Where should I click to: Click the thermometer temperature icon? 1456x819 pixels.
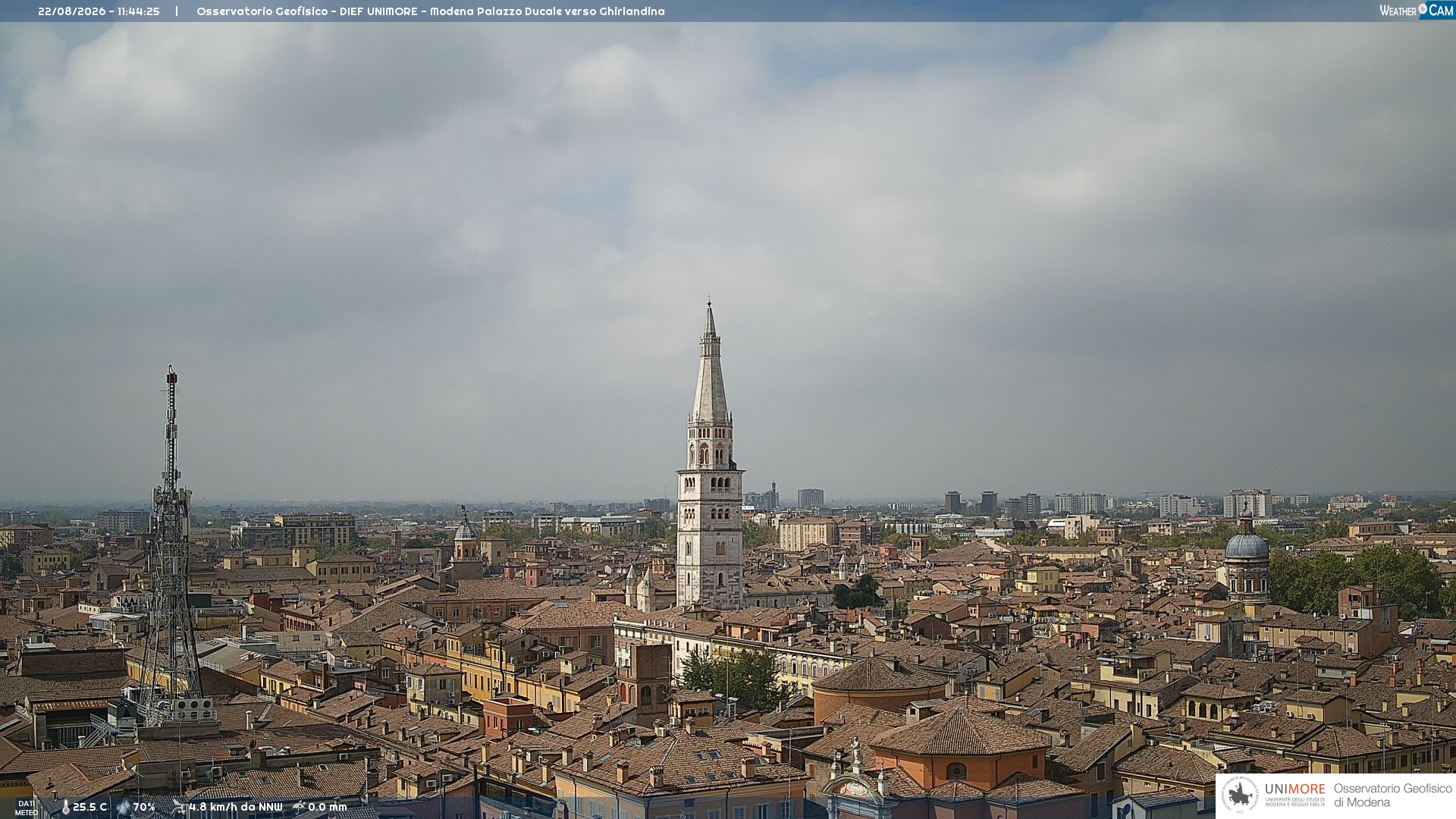pyautogui.click(x=65, y=808)
